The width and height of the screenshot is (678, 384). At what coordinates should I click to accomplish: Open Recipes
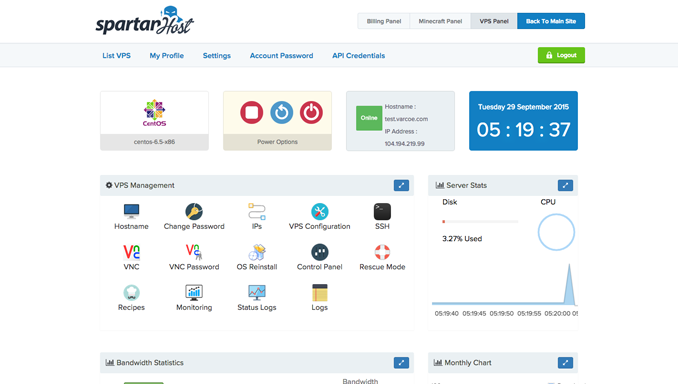click(x=131, y=293)
